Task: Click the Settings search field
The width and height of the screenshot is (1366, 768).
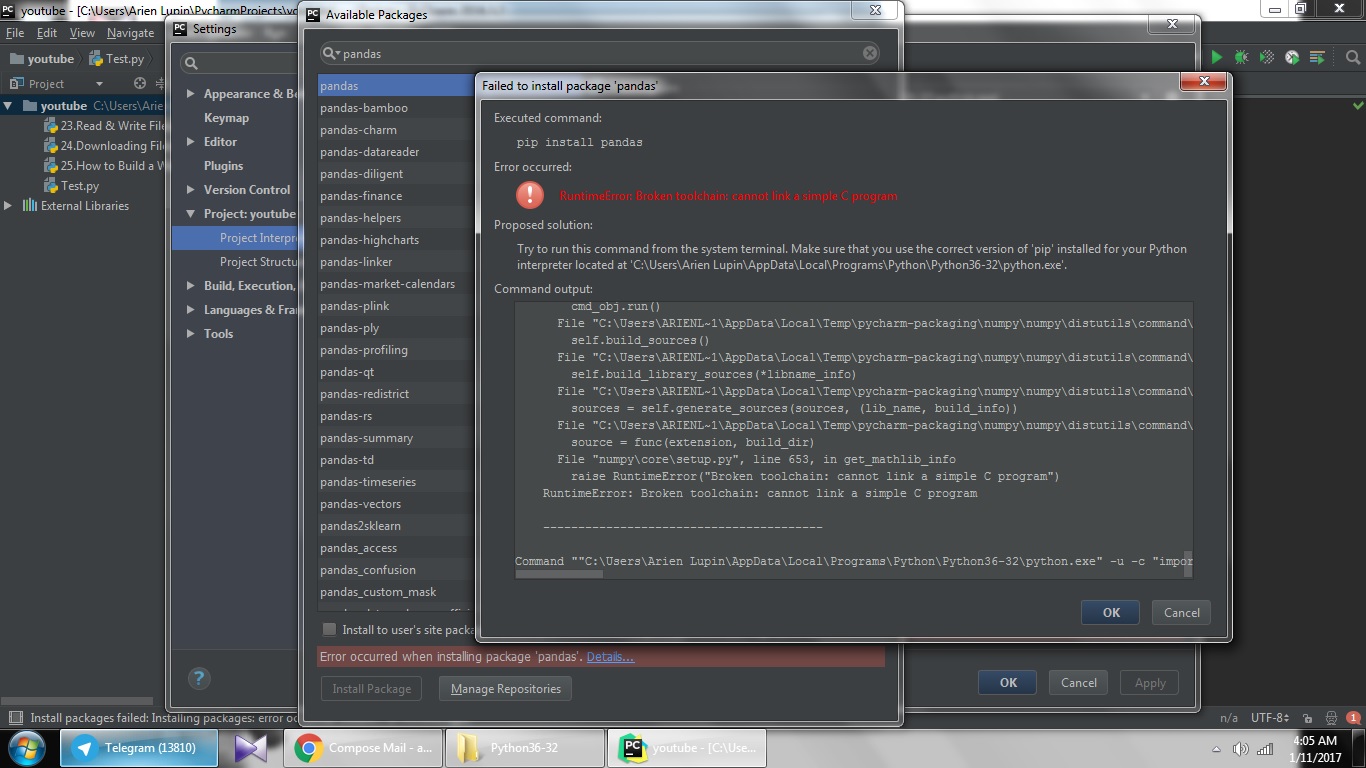Action: [x=240, y=62]
